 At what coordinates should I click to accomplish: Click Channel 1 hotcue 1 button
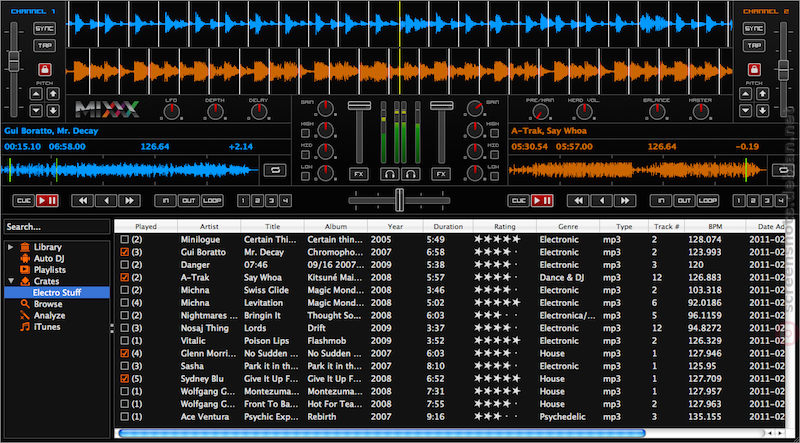(x=244, y=201)
